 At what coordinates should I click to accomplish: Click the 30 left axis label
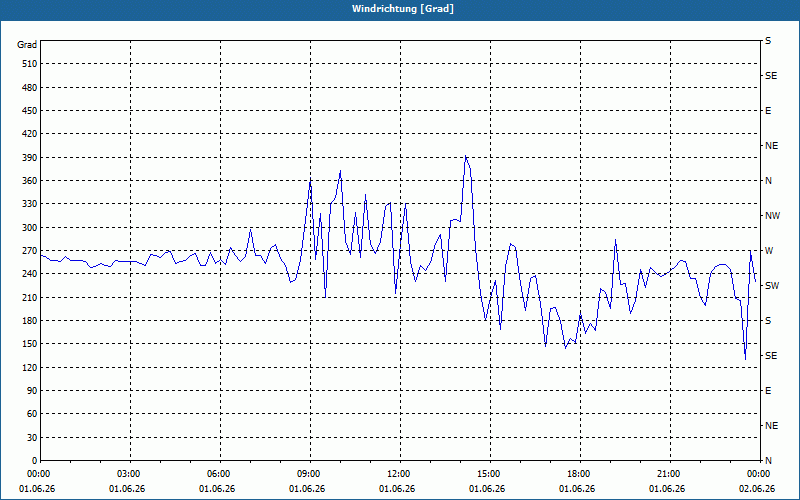32,438
